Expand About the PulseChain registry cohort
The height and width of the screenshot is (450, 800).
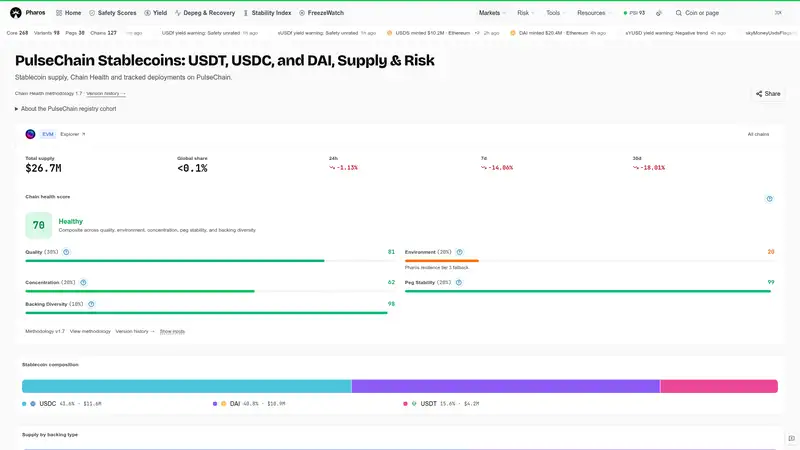(x=66, y=109)
